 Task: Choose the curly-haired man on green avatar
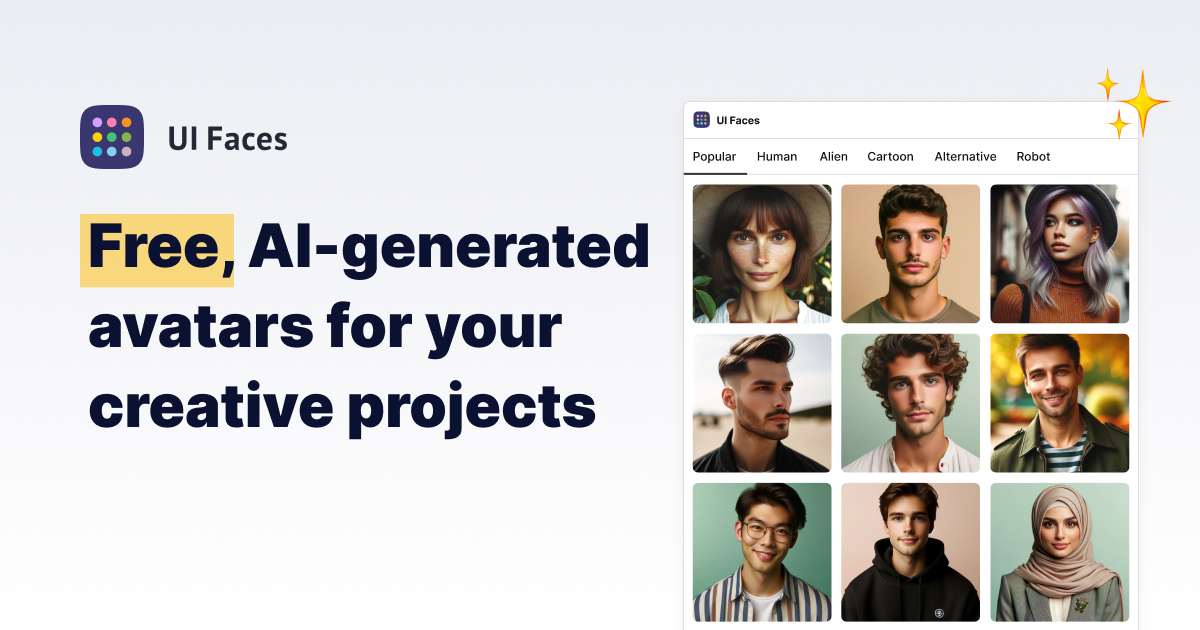(911, 403)
